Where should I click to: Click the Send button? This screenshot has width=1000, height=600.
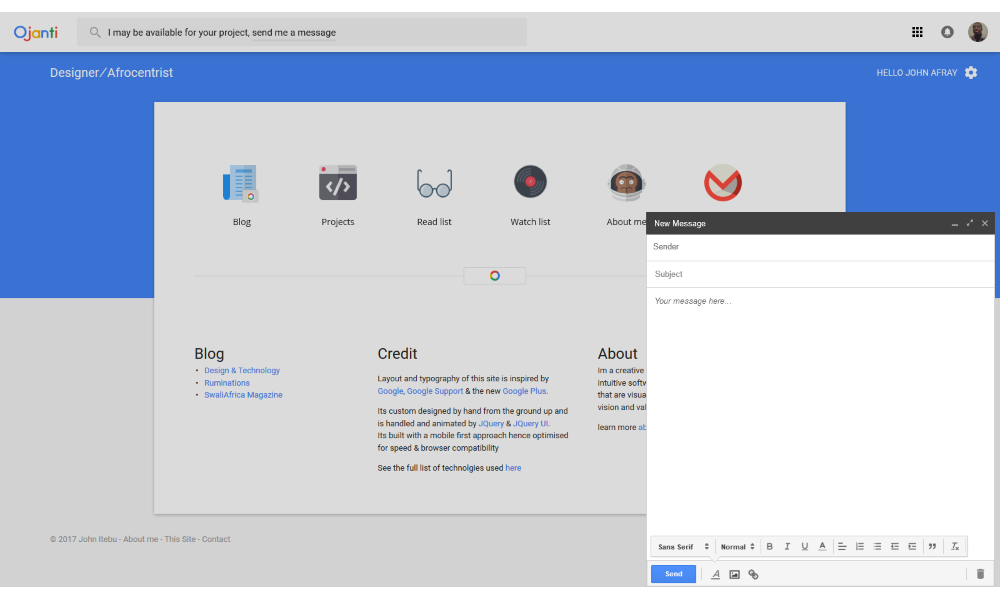(673, 574)
